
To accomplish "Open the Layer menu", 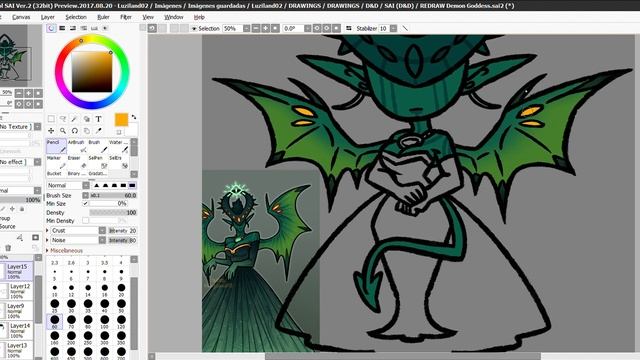I will coord(47,17).
